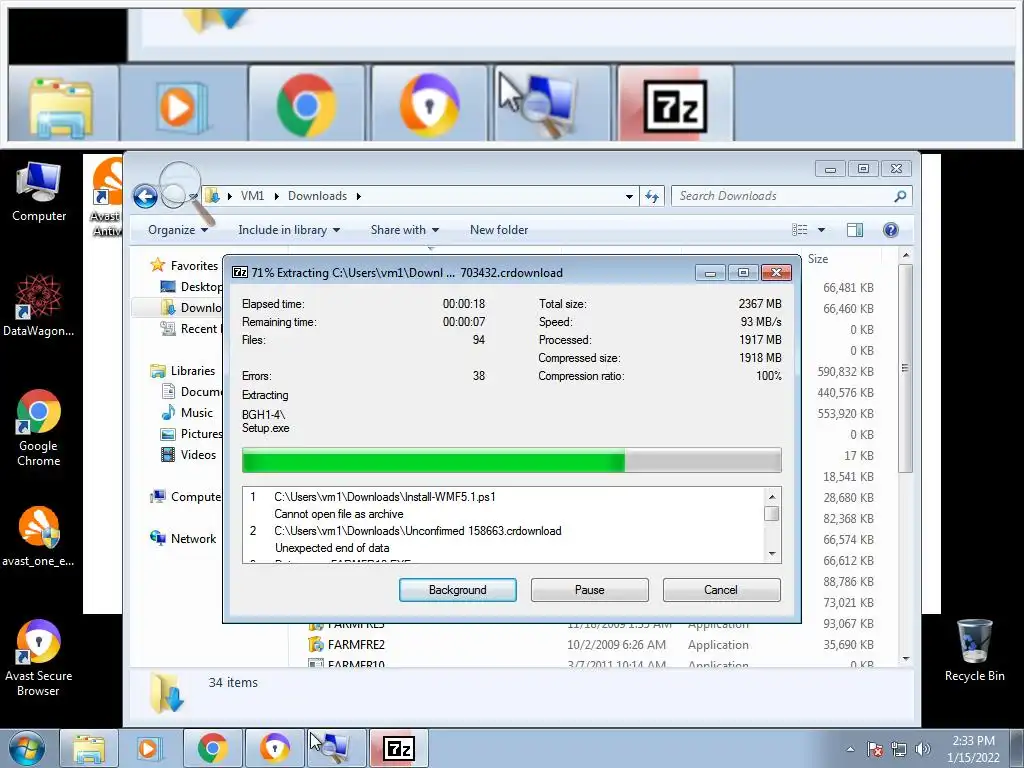Open Computer desktop icon
The height and width of the screenshot is (768, 1024).
[39, 191]
